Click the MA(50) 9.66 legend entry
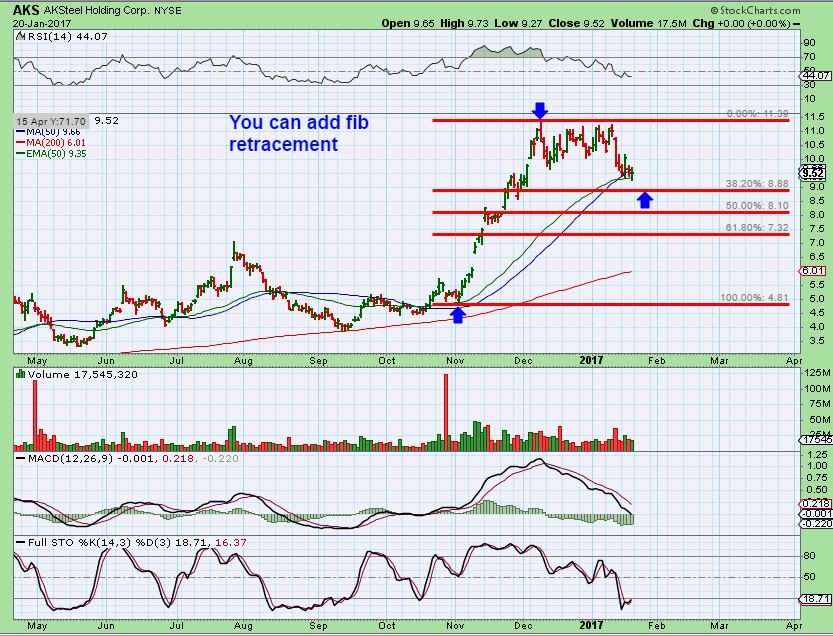The width and height of the screenshot is (833, 636). (x=48, y=131)
